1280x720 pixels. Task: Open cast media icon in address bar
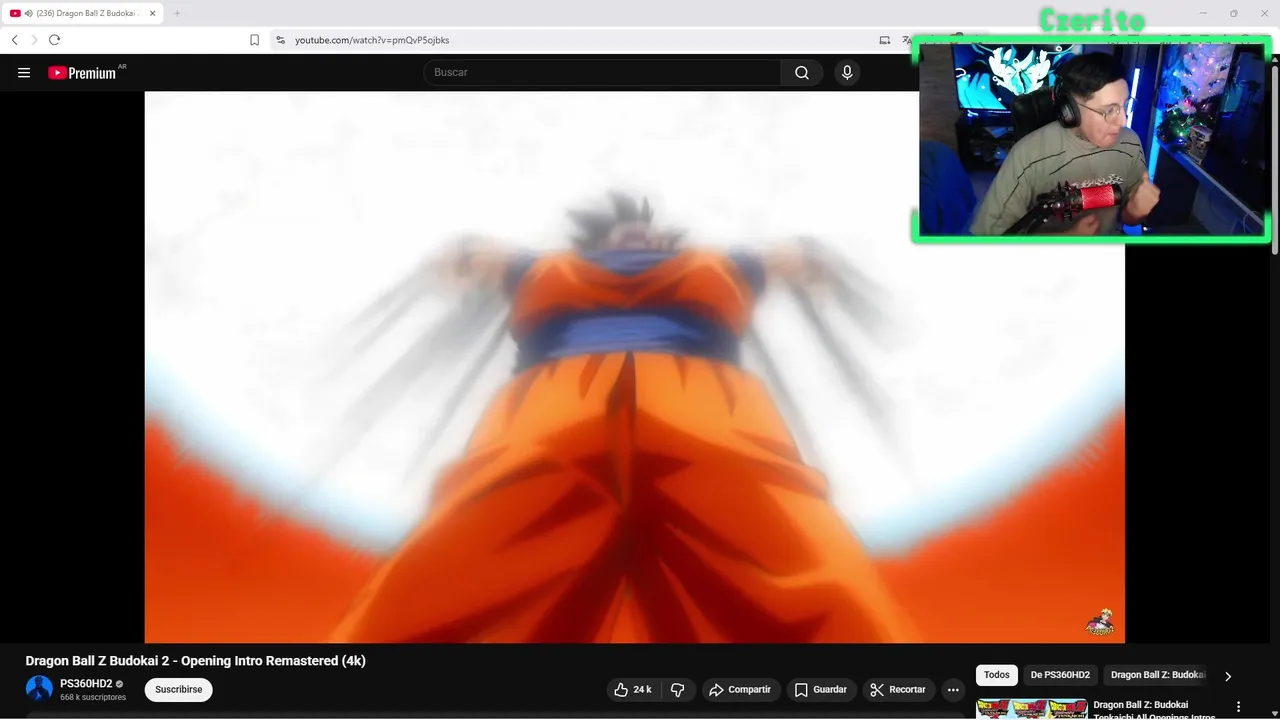pyautogui.click(x=885, y=40)
